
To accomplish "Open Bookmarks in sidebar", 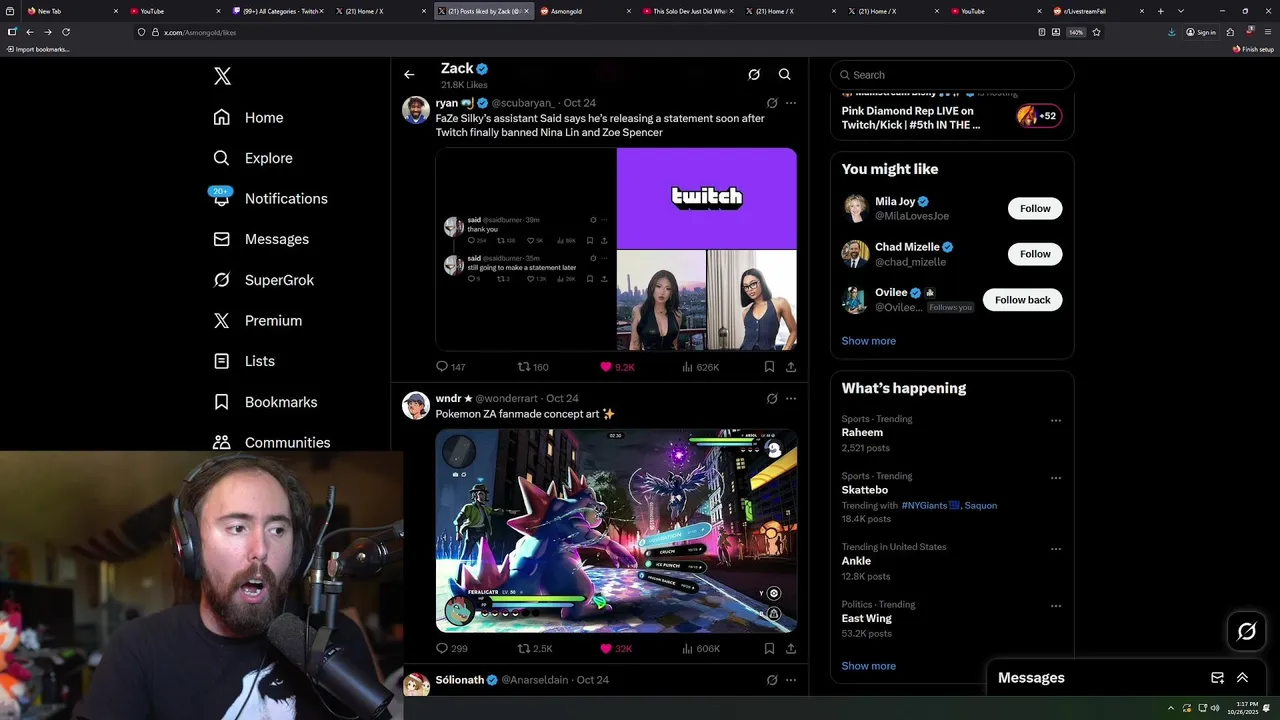I will click(265, 402).
